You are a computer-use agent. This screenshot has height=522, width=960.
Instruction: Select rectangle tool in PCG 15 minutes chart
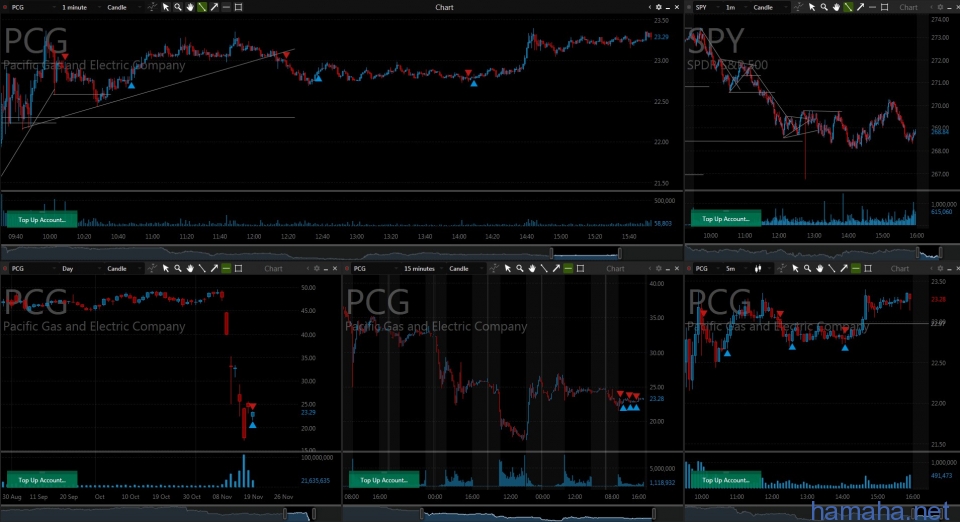click(x=580, y=269)
